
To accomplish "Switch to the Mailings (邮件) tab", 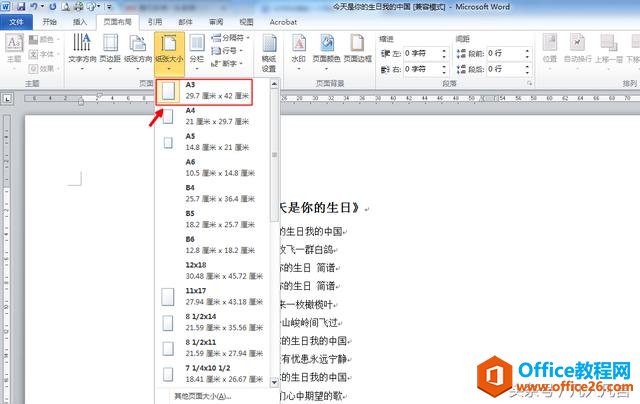I will point(185,22).
